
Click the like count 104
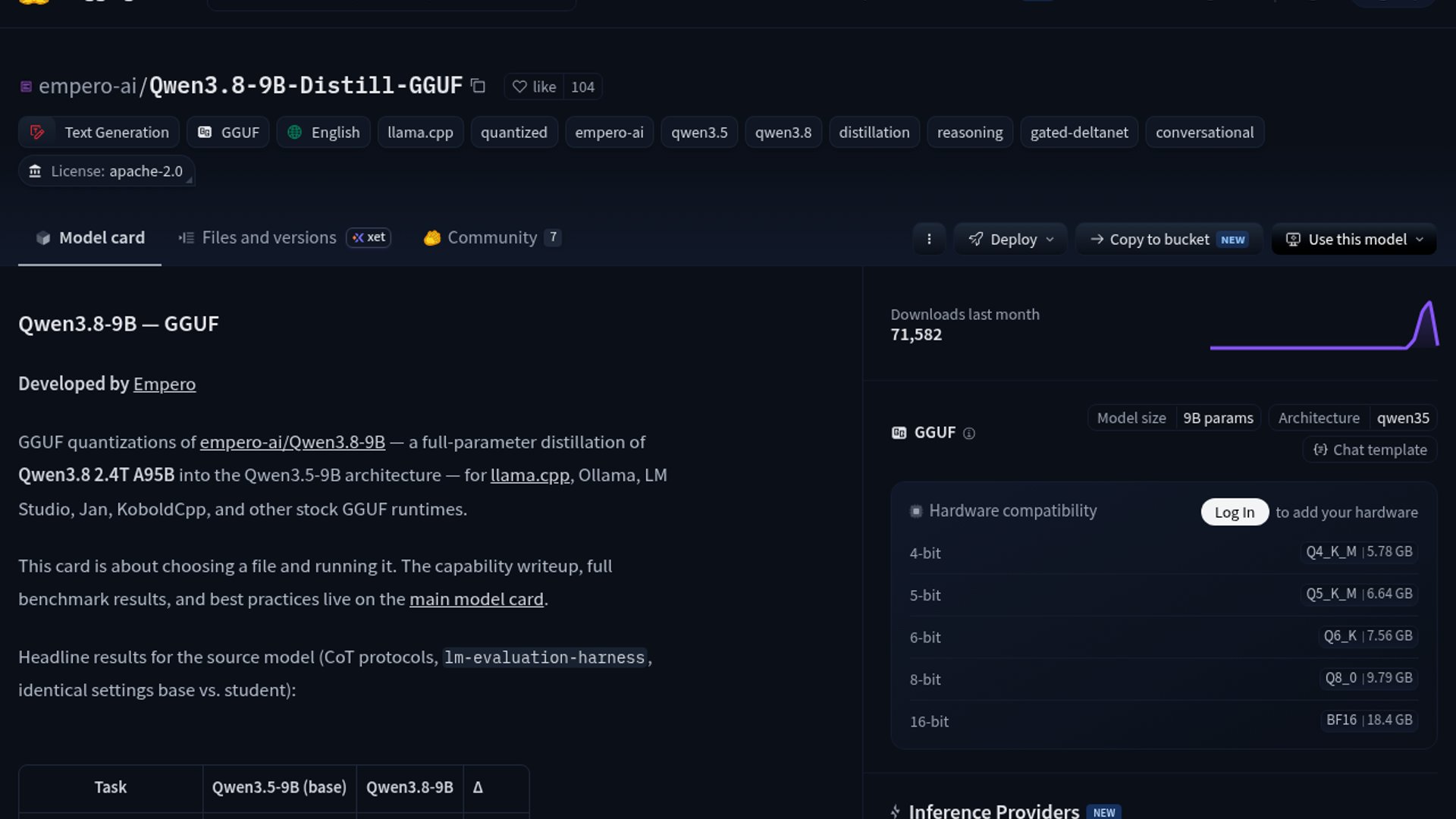coord(582,86)
